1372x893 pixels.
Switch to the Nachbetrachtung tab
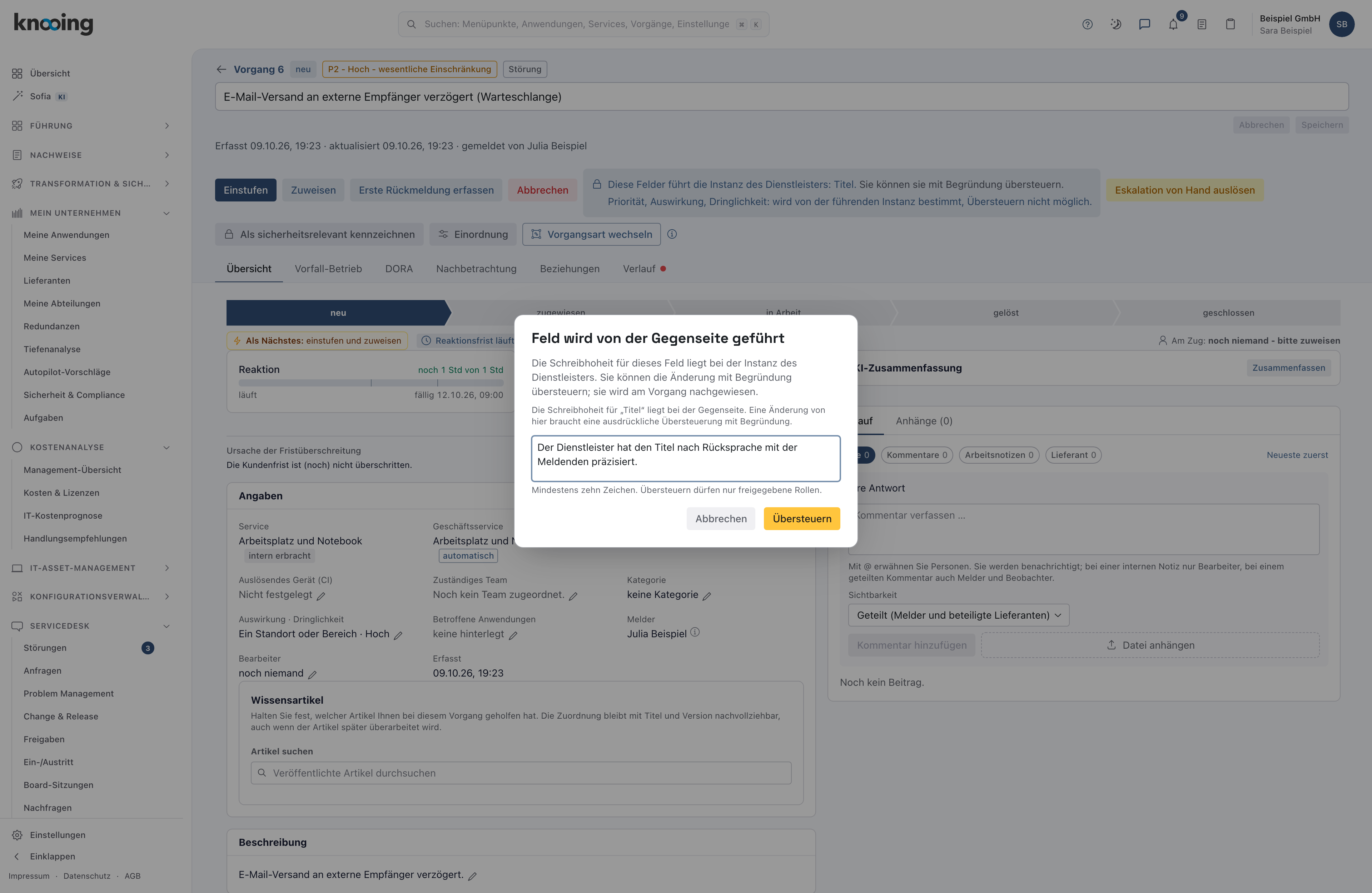(476, 269)
